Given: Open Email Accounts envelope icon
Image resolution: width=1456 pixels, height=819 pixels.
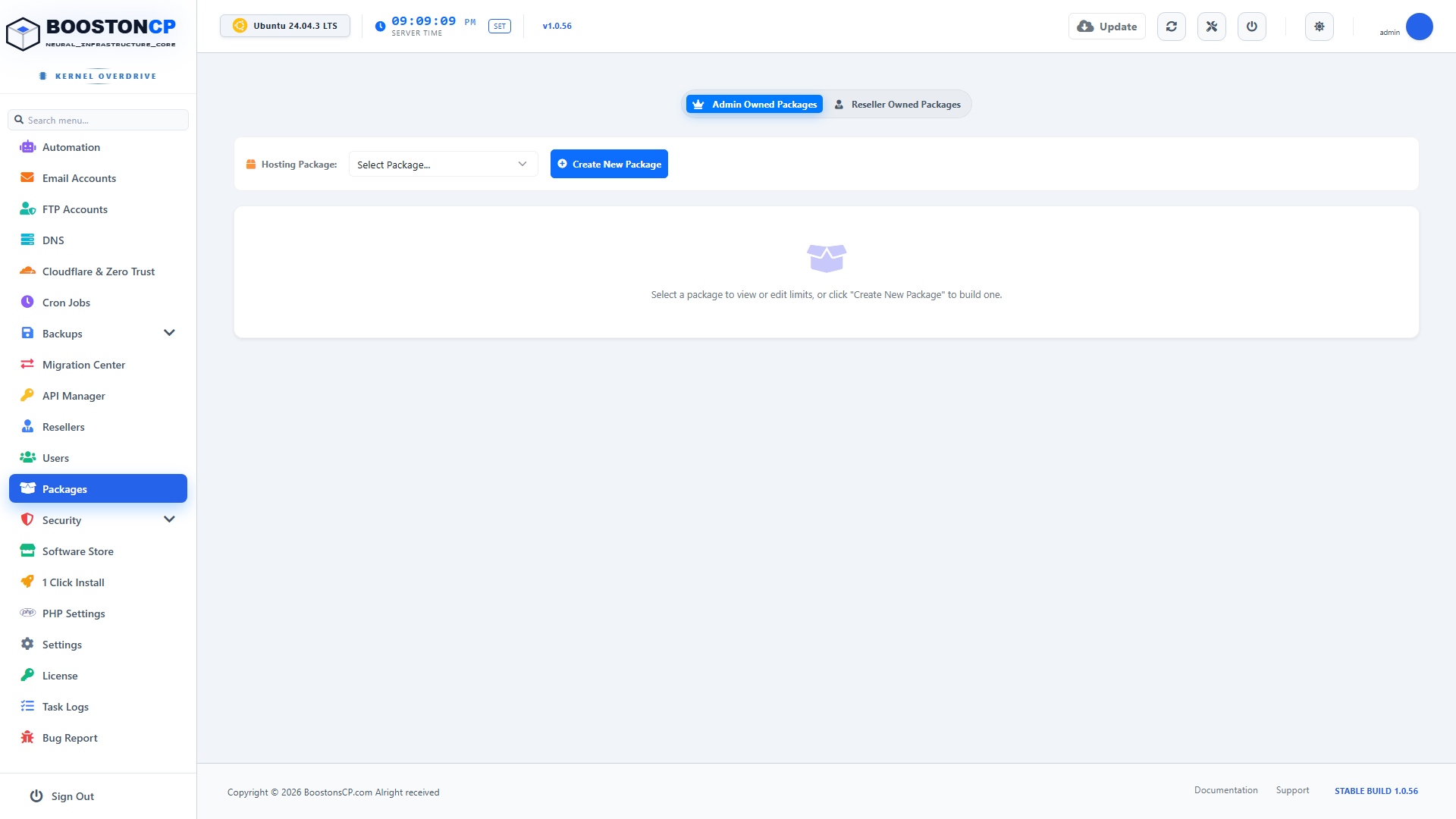Looking at the screenshot, I should [27, 178].
